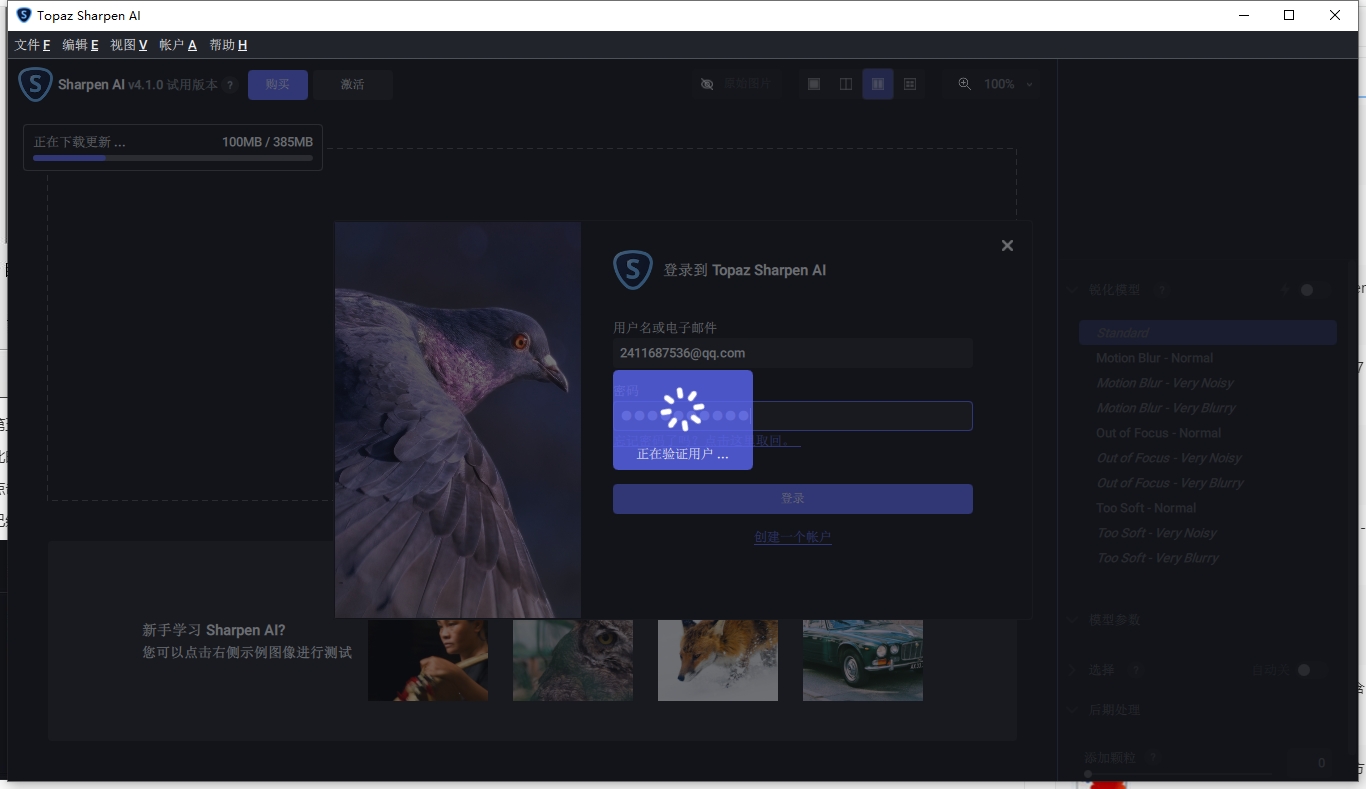Select Too Soft - Very Noisy model

click(1208, 533)
